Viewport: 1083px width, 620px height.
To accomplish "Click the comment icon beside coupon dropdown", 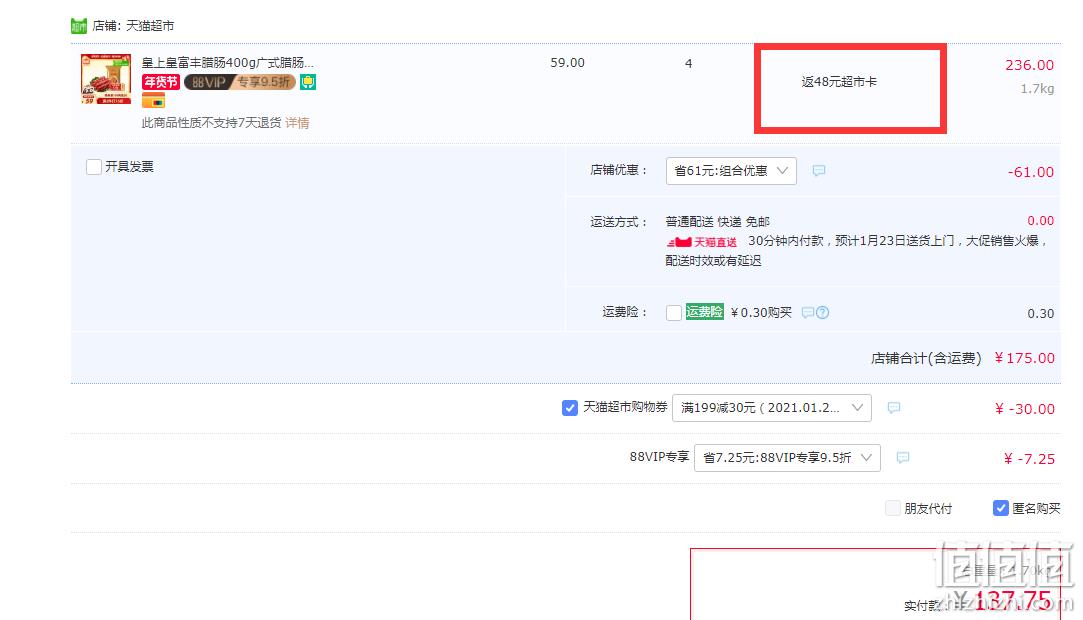I will click(x=893, y=408).
